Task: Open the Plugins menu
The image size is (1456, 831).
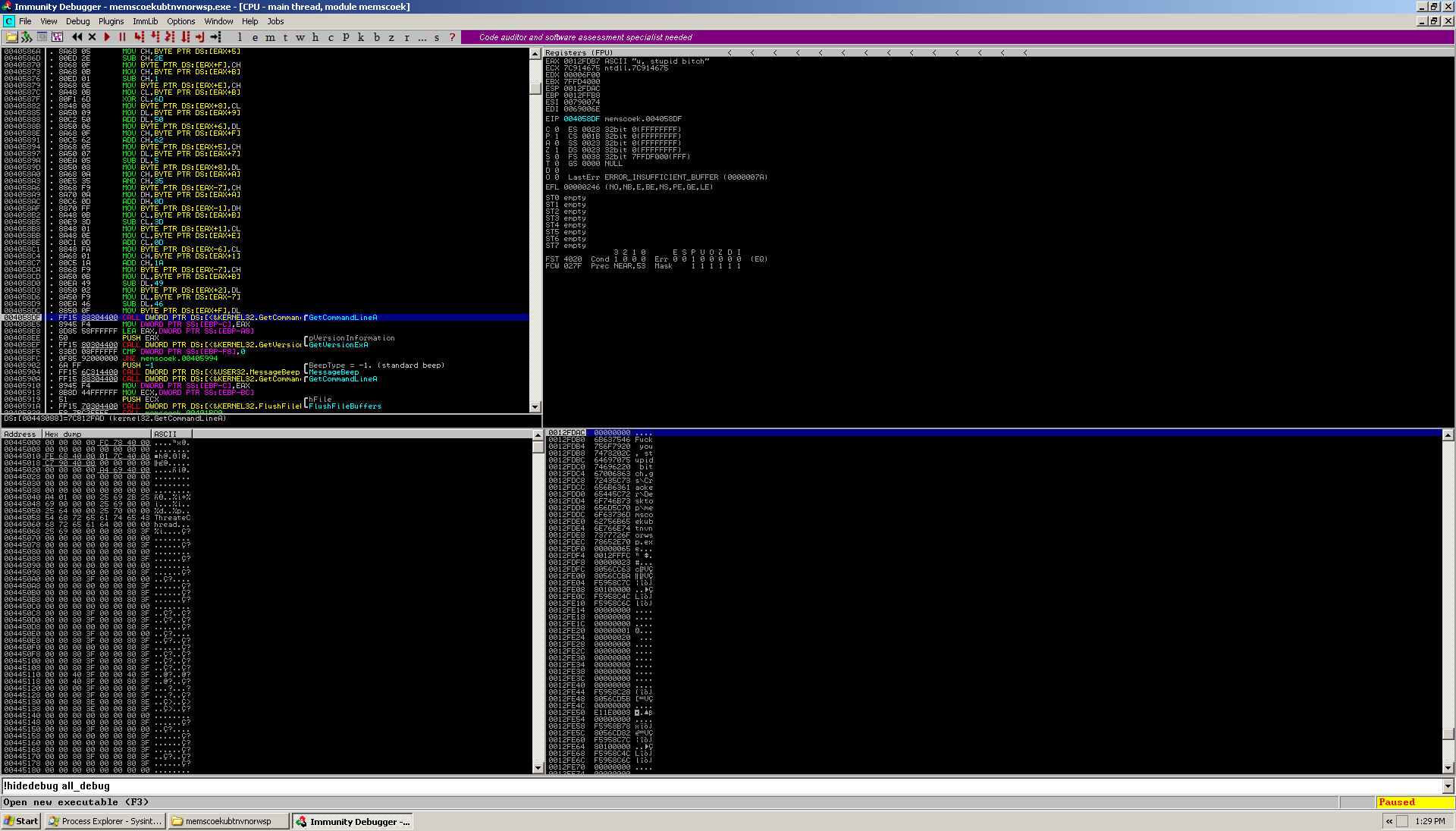Action: pos(111,21)
